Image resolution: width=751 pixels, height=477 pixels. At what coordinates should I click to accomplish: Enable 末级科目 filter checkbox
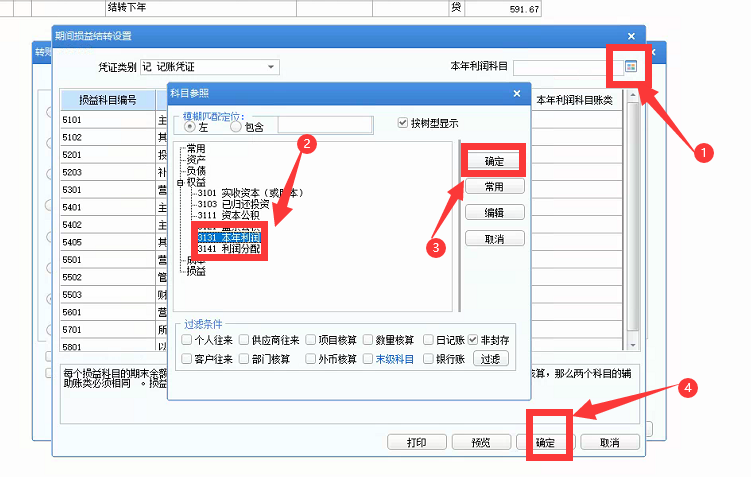pyautogui.click(x=367, y=359)
